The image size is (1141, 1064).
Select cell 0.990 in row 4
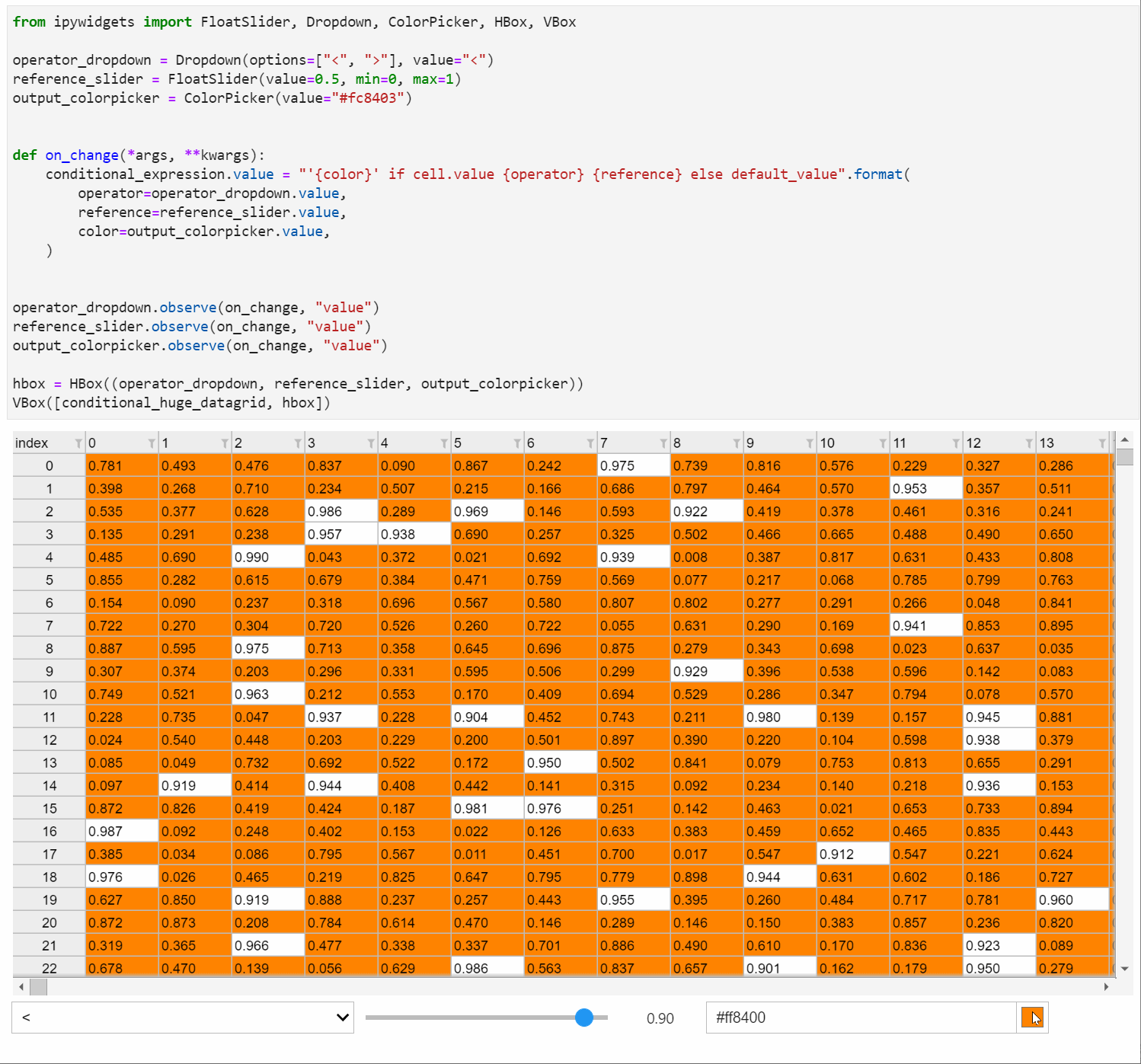pyautogui.click(x=268, y=557)
